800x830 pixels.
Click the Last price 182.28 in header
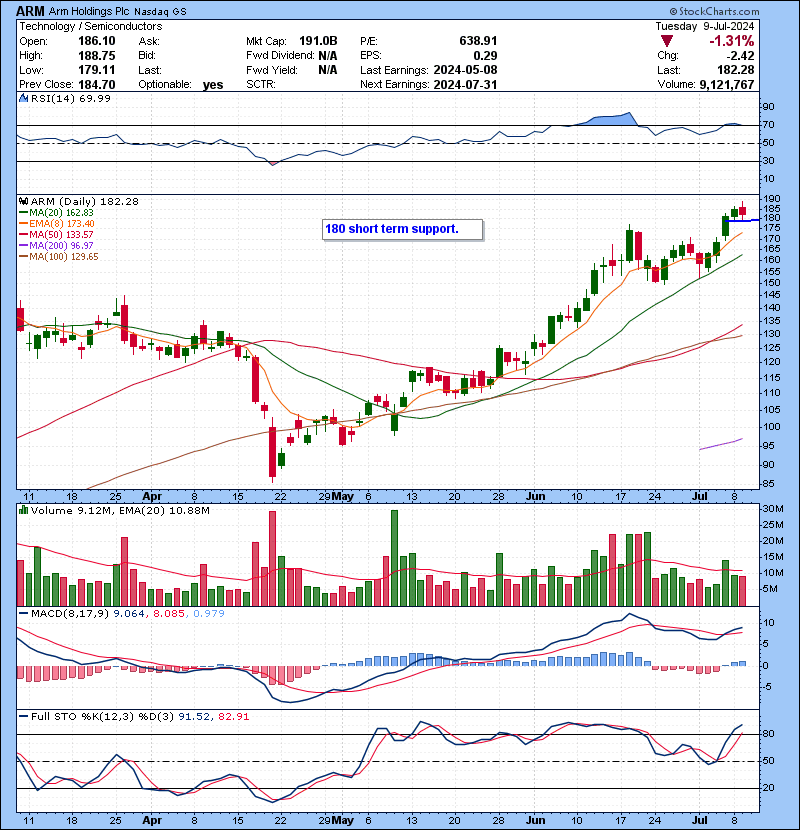tap(736, 70)
